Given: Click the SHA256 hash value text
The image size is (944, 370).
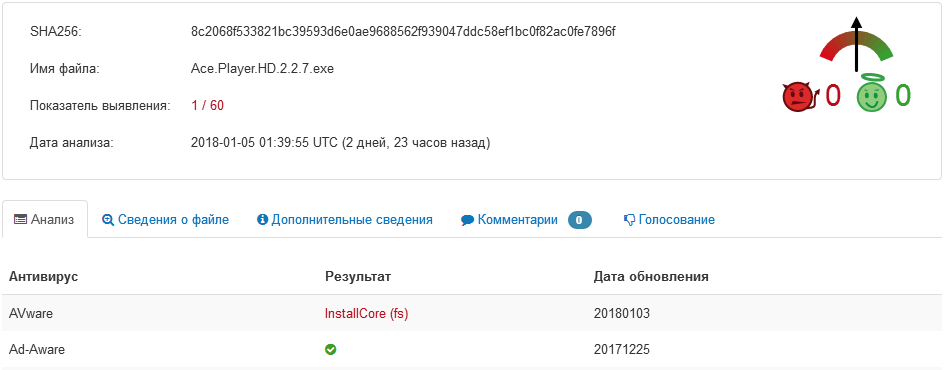Looking at the screenshot, I should (x=403, y=32).
